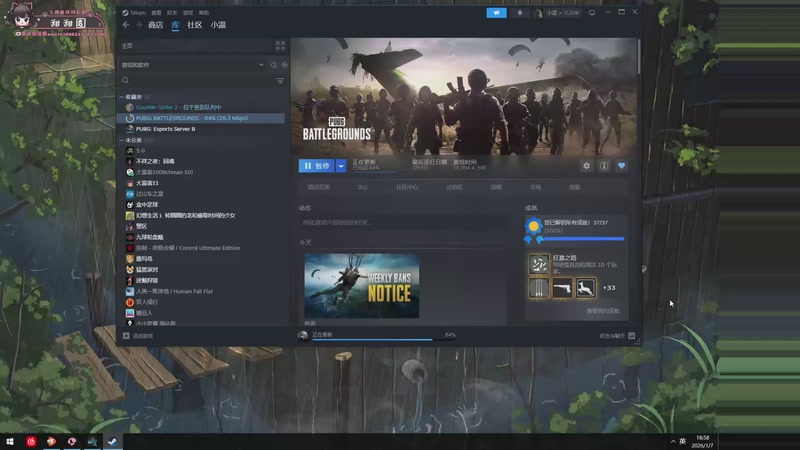Select 大富翁11 in library
Viewport: 800px width, 450px height.
tap(202, 183)
